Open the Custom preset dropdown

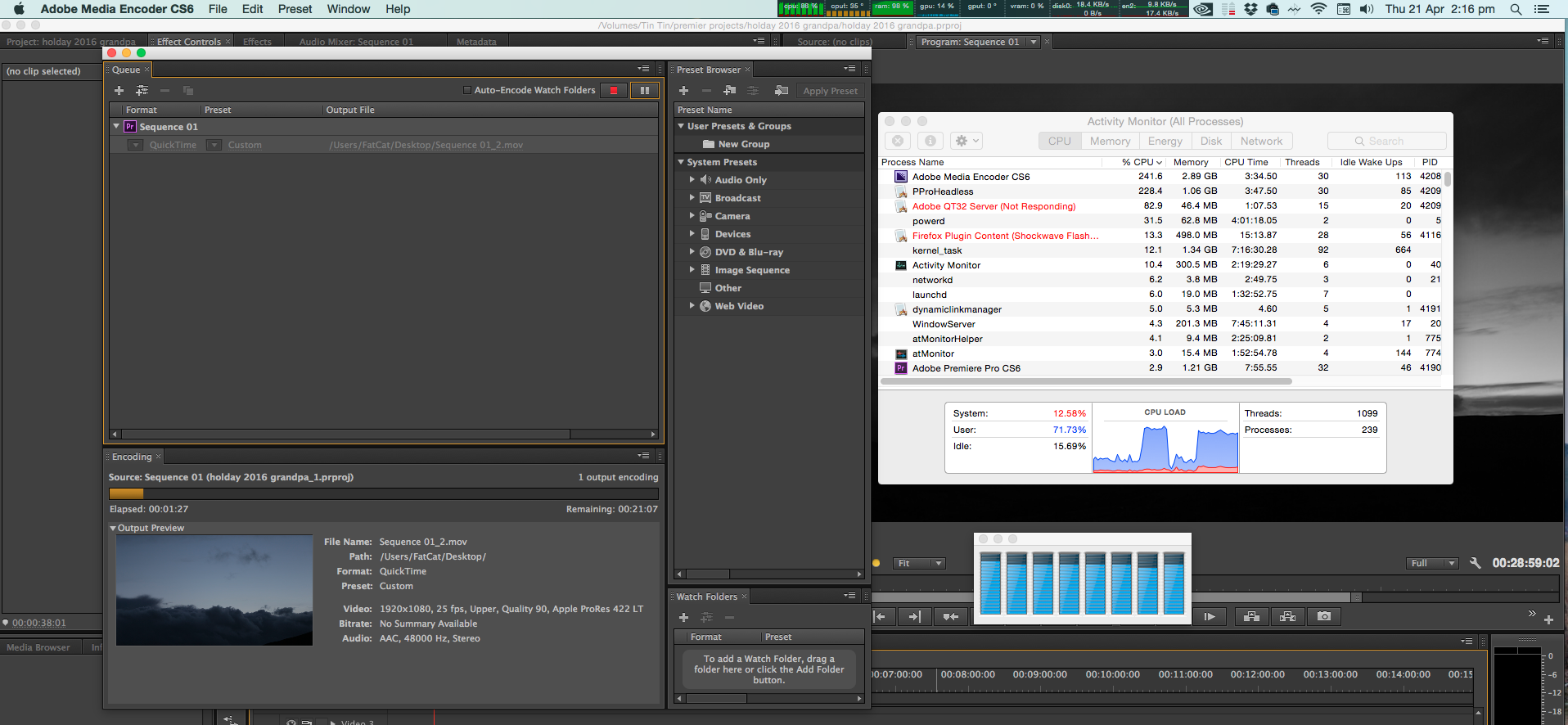click(x=214, y=145)
